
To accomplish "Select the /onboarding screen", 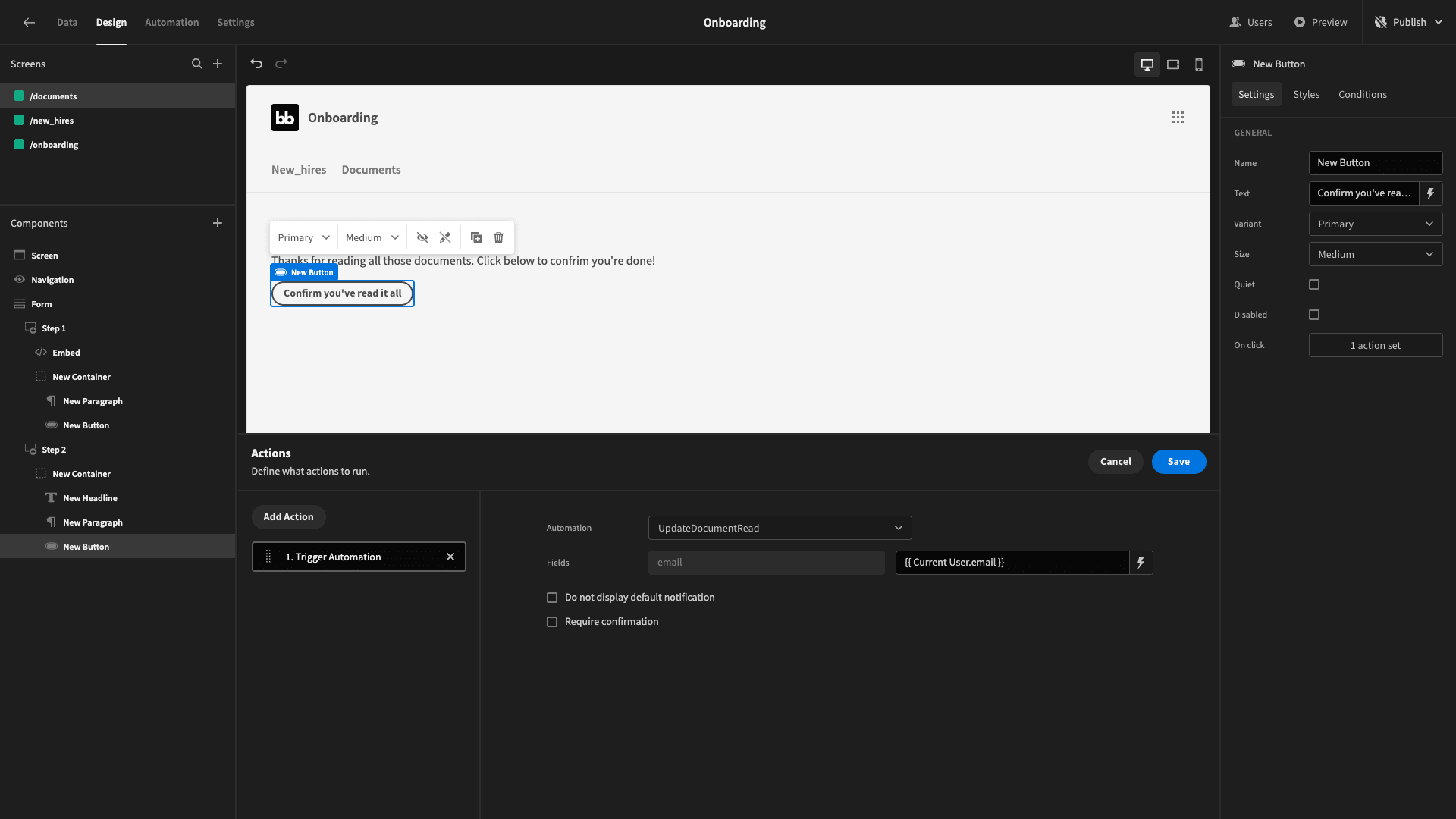I will (x=118, y=145).
